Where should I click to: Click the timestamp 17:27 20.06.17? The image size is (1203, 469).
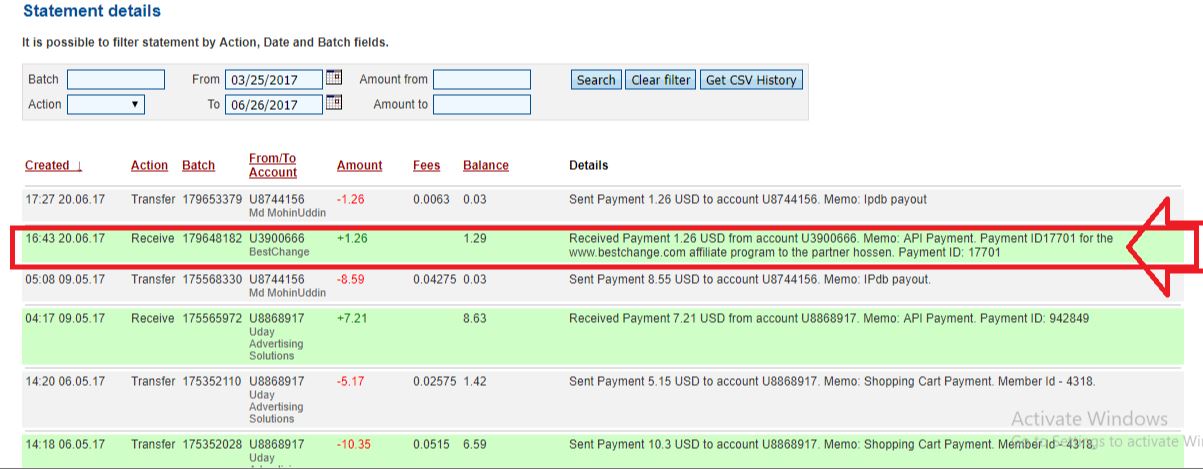[x=65, y=199]
